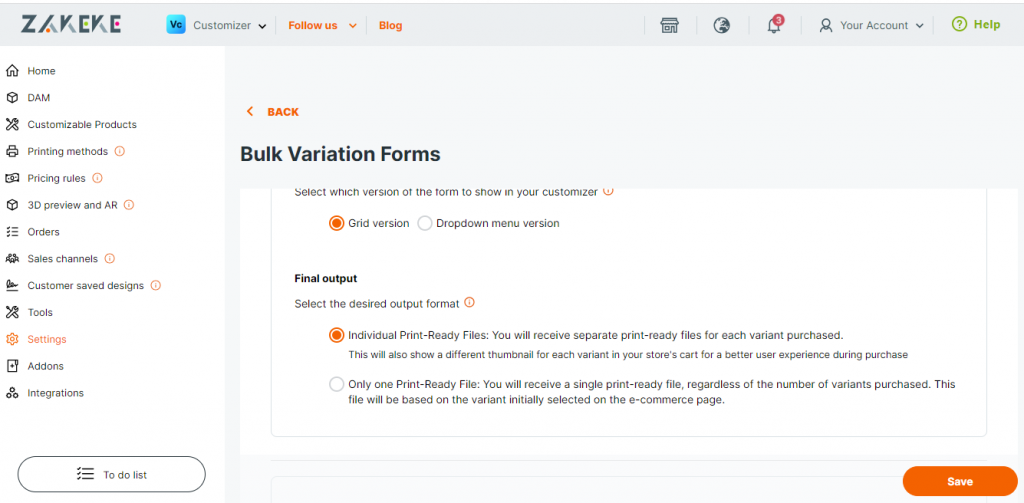Select Individual Print-Ready Files option
This screenshot has width=1024, height=503.
[336, 335]
